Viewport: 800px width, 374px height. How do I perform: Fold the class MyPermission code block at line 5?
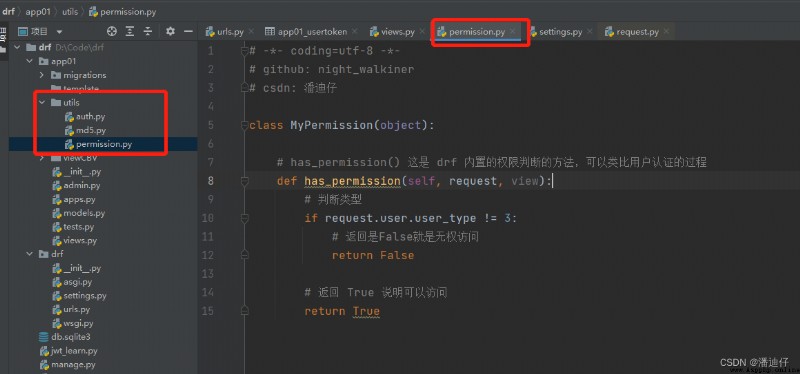pyautogui.click(x=244, y=125)
